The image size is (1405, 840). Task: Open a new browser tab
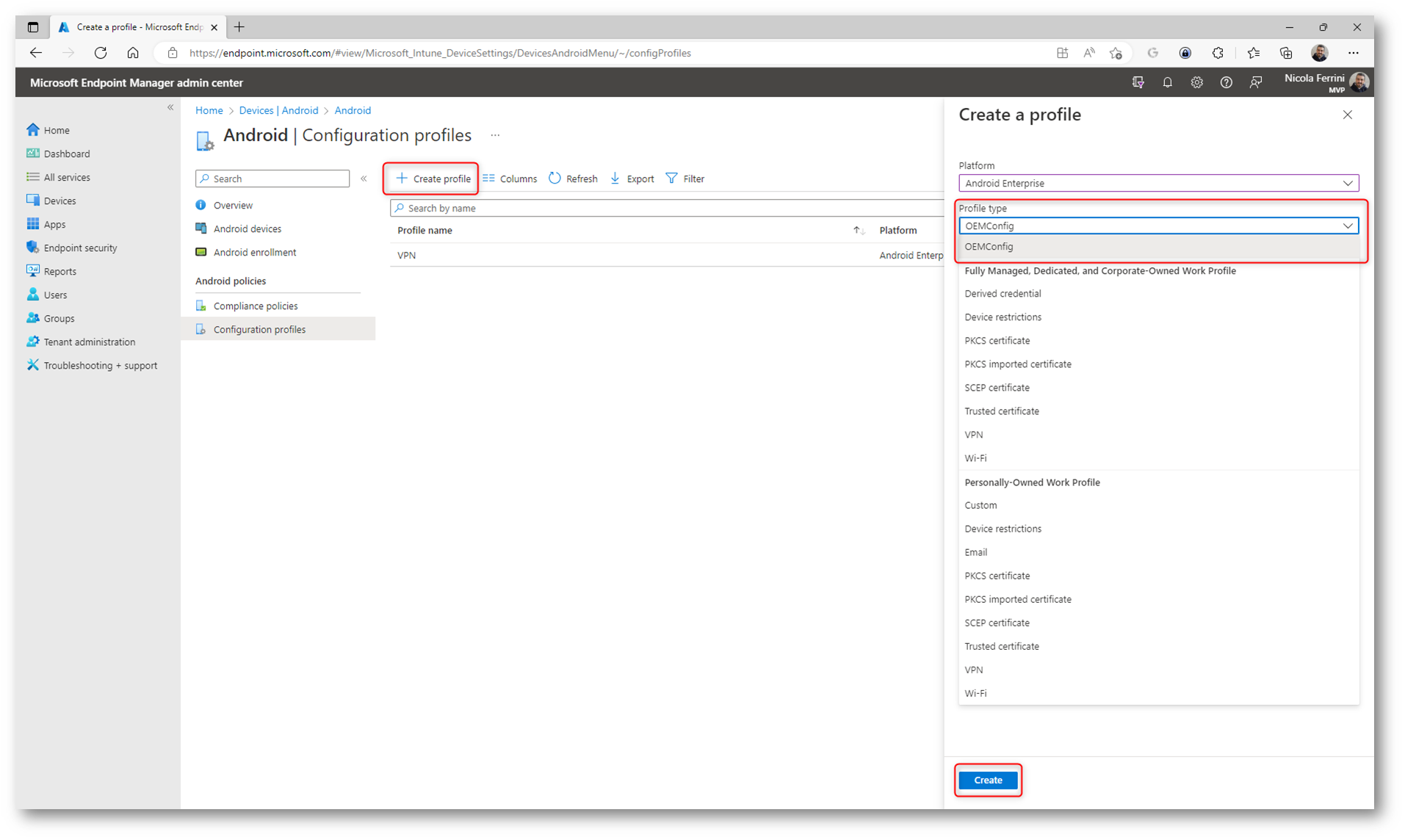[239, 27]
